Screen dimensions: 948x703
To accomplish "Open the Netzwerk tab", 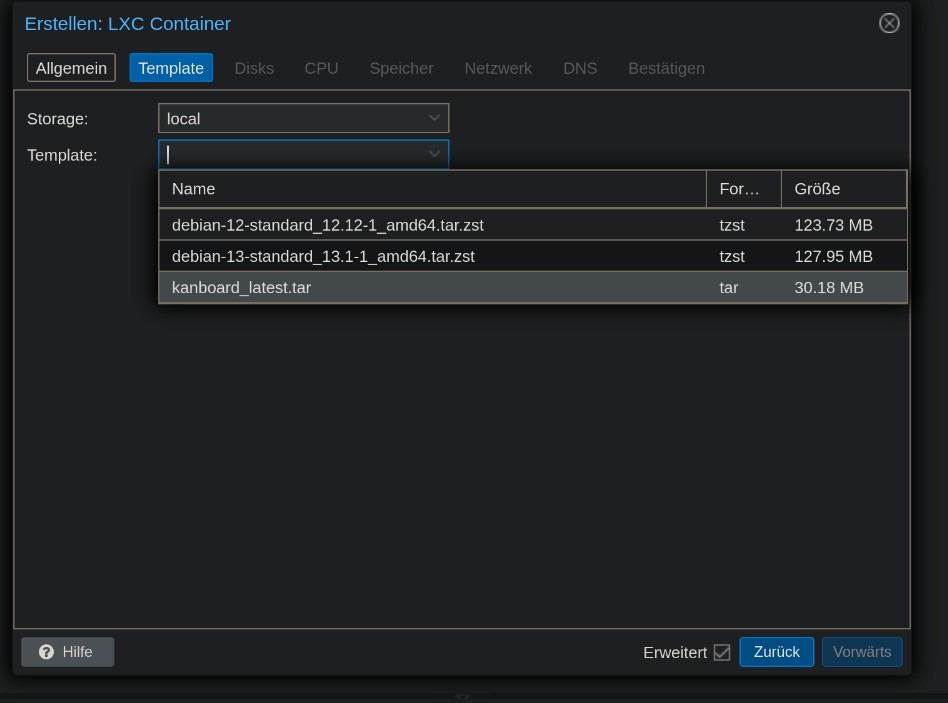I will pyautogui.click(x=498, y=68).
